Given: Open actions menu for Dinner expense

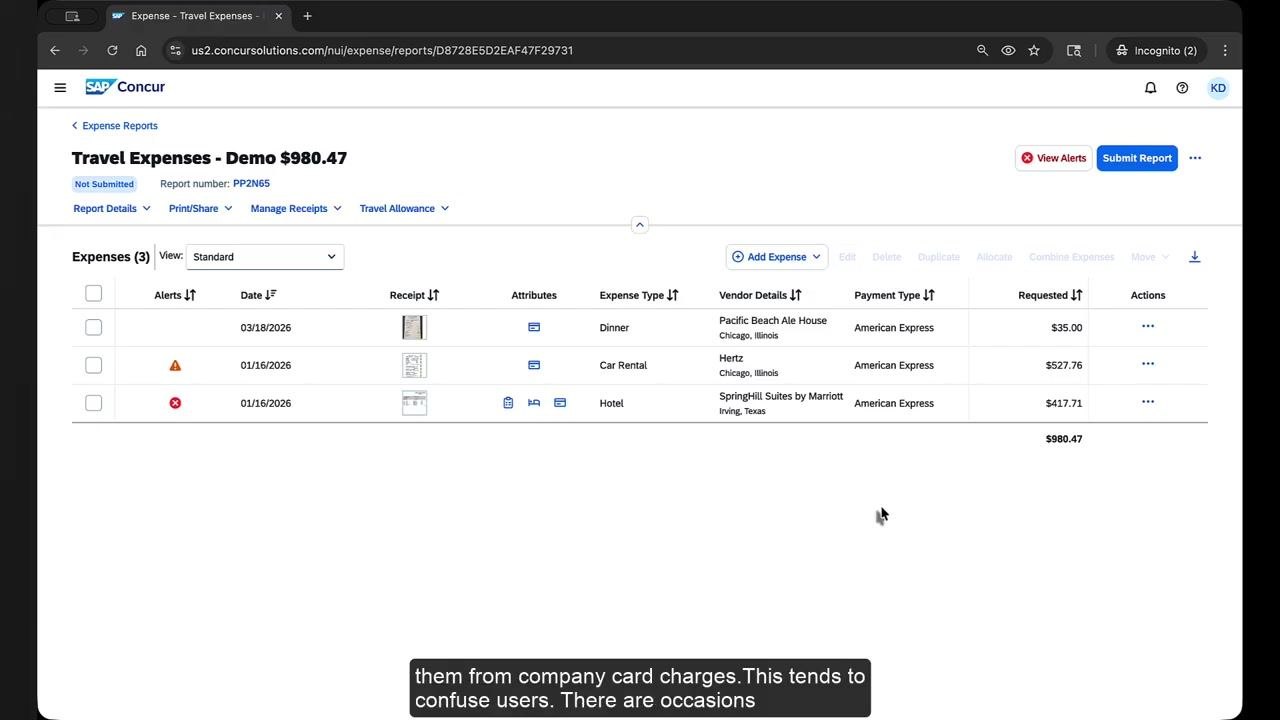Looking at the screenshot, I should [x=1148, y=326].
